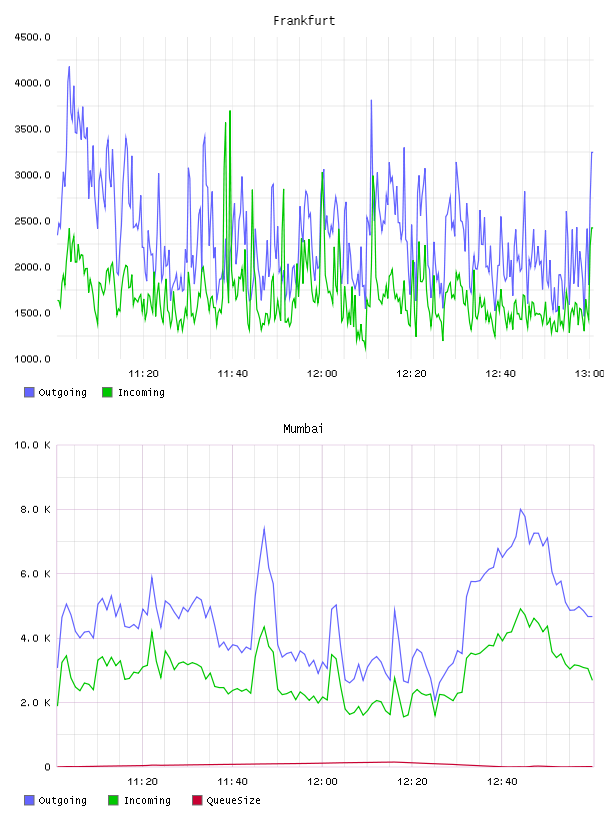Click the Frankfurt chart title

(304, 21)
